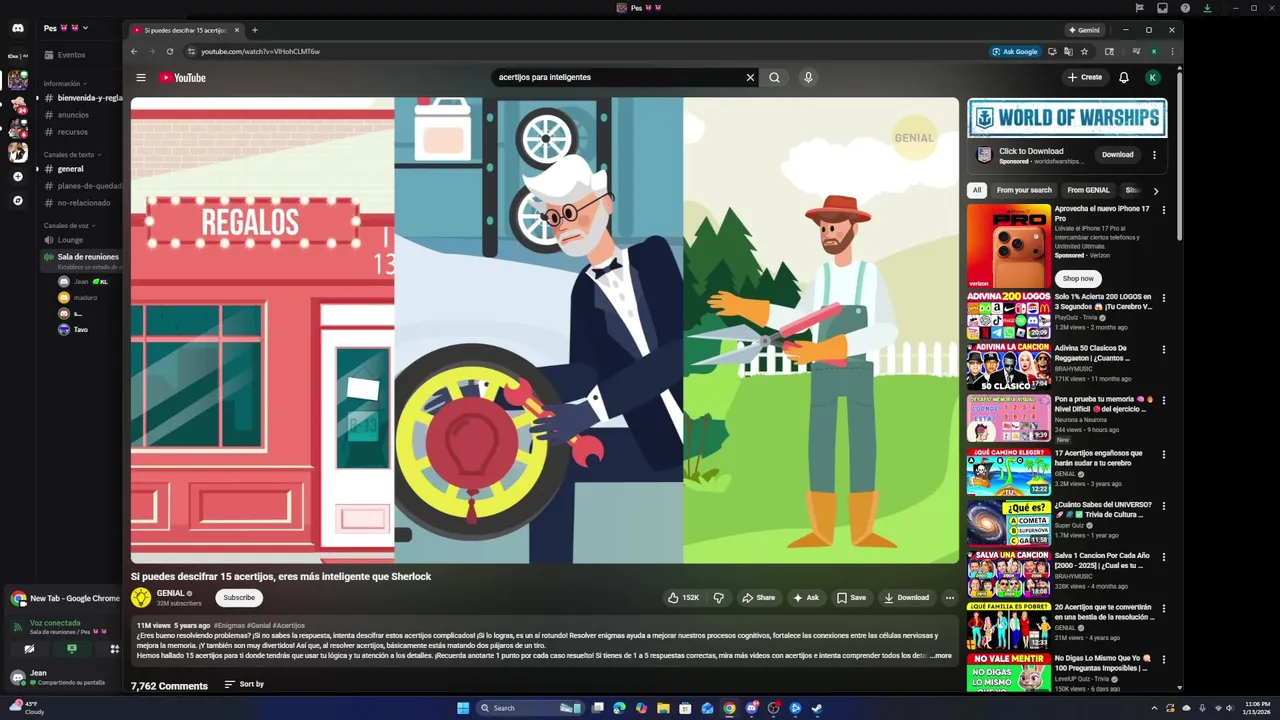Click the Chrome address bar URL
Viewport: 1280px width, 720px height.
coord(260,51)
